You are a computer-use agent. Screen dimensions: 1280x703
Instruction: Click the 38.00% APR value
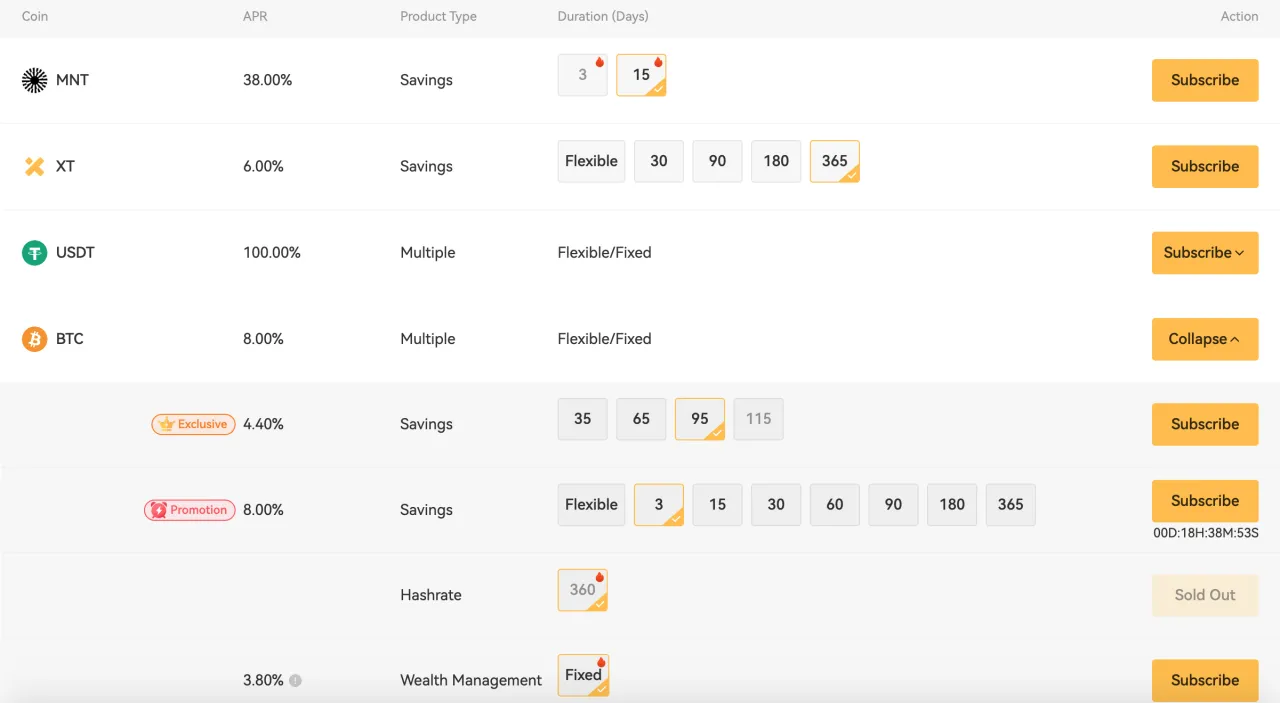pos(267,80)
